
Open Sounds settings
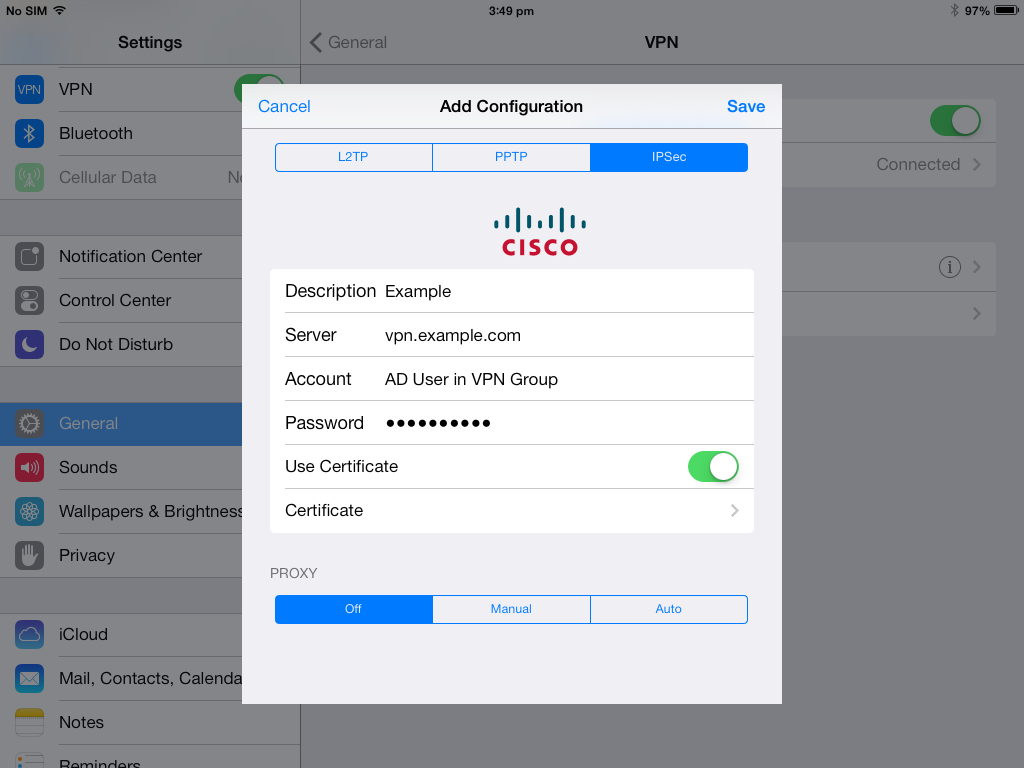[x=121, y=468]
